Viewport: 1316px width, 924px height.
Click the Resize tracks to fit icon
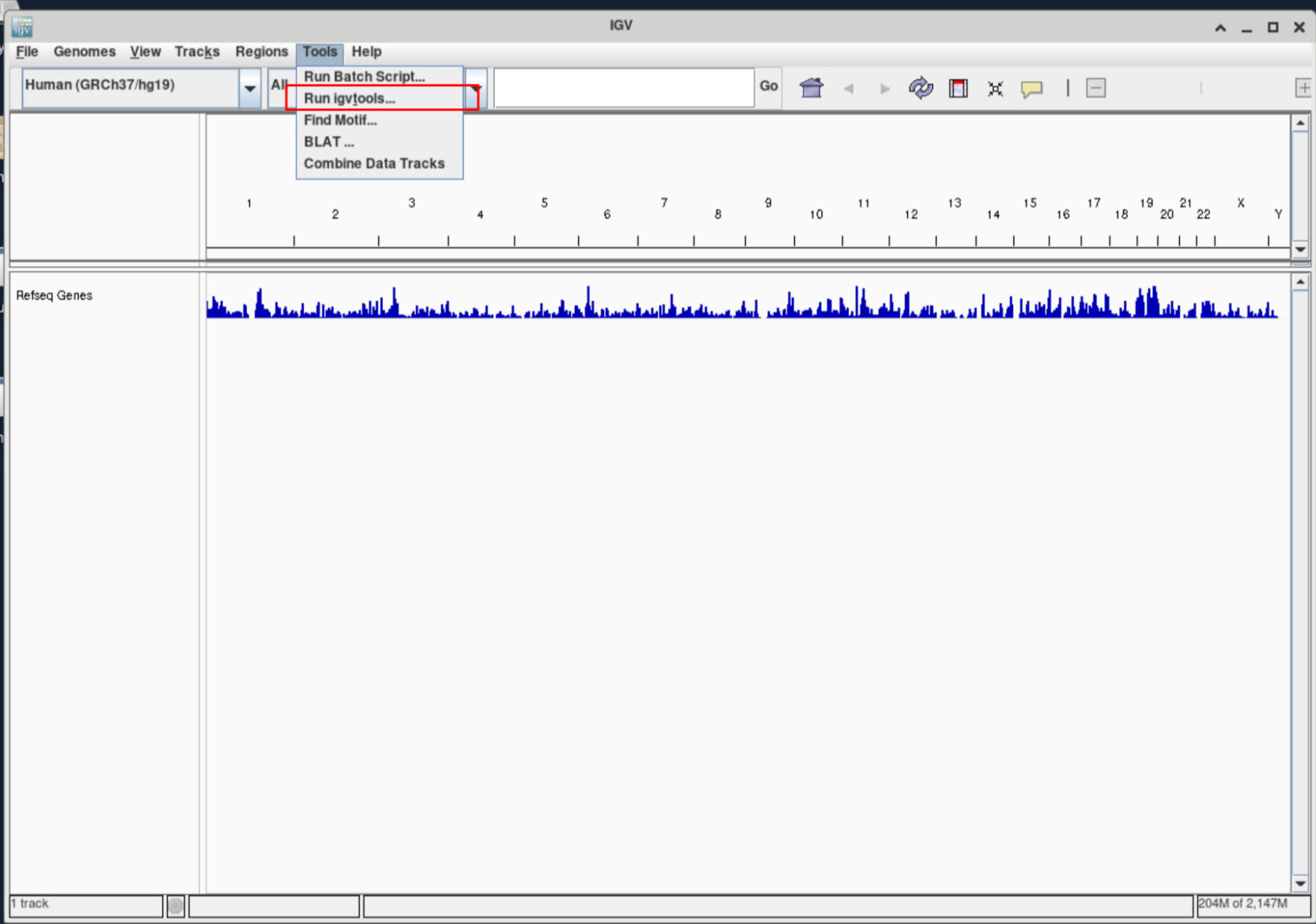click(995, 89)
